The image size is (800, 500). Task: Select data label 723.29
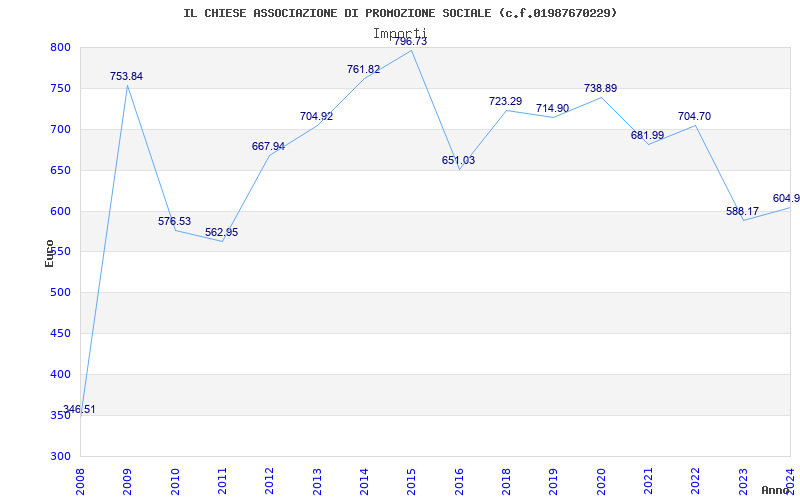click(506, 101)
